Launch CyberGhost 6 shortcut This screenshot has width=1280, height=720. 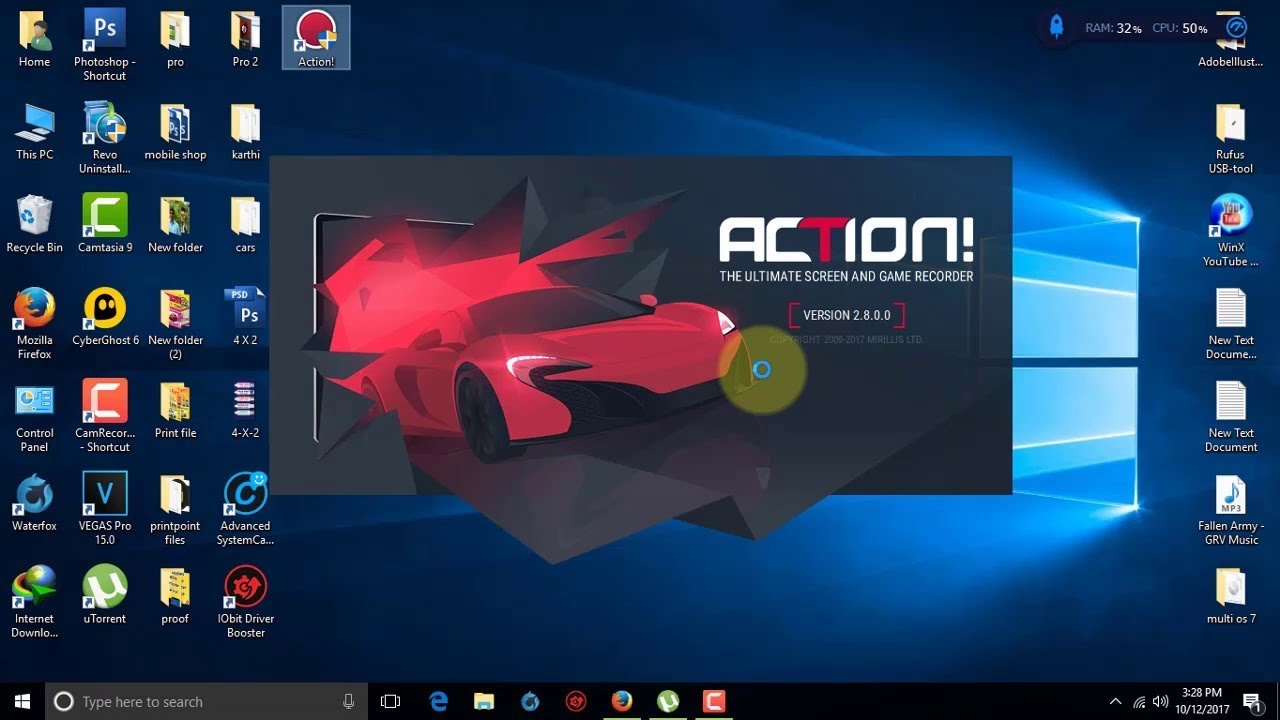click(x=105, y=317)
